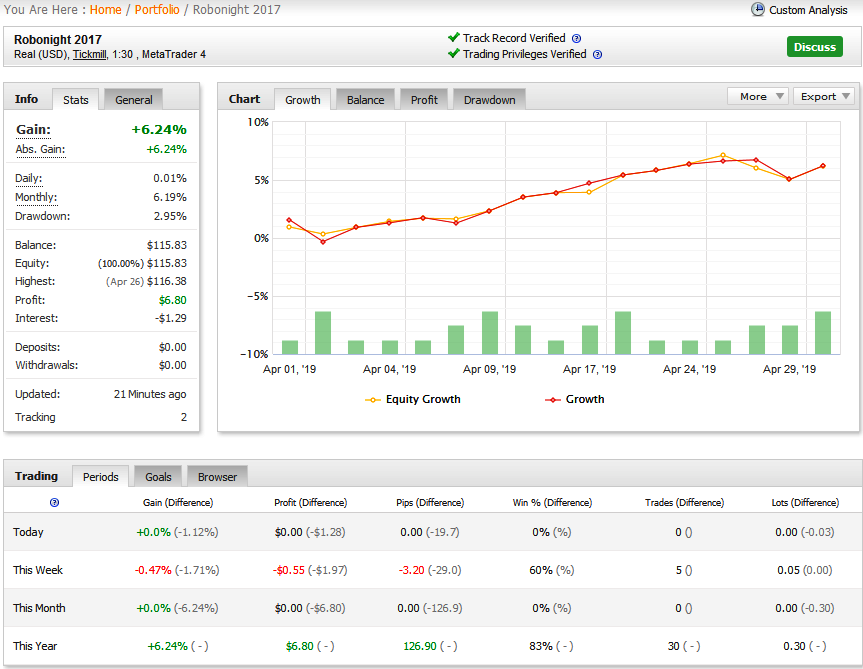
Task: Go to Home breadcrumb link
Action: (106, 10)
